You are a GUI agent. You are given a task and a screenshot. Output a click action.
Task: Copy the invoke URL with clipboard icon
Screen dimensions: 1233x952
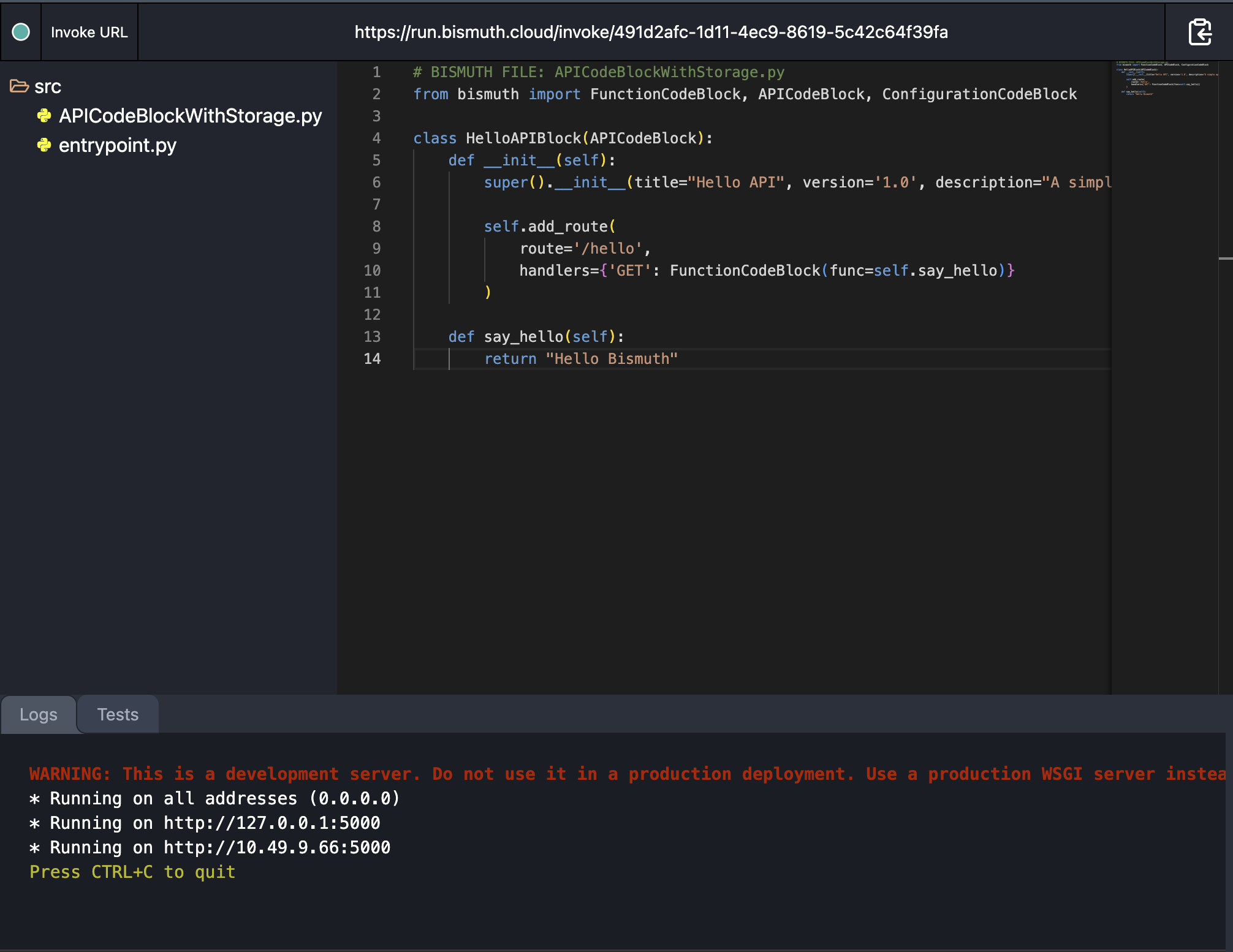pyautogui.click(x=1200, y=32)
